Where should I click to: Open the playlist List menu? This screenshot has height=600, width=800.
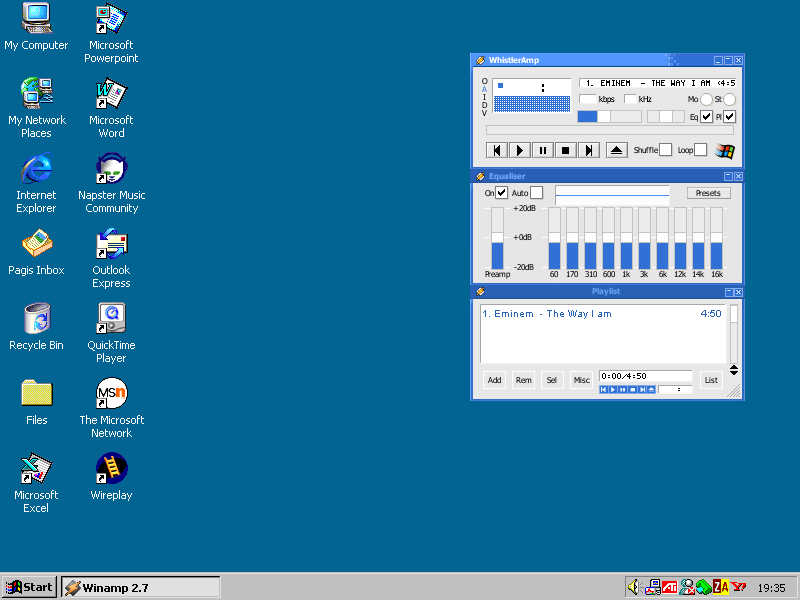tap(711, 380)
